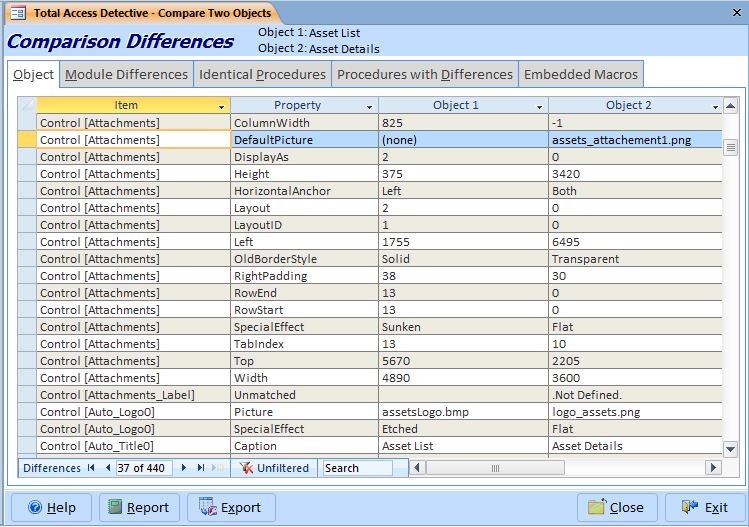This screenshot has height=527, width=749.
Task: Export the comparison results
Action: (231, 507)
